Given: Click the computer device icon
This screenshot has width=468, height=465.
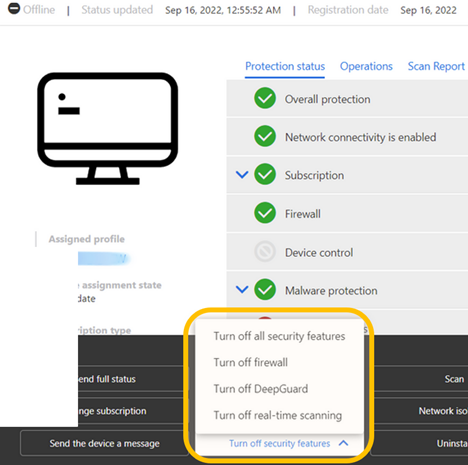Looking at the screenshot, I should 107,128.
